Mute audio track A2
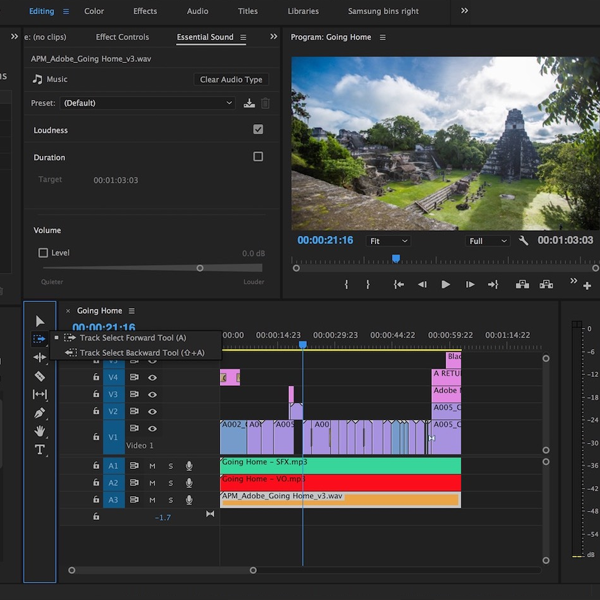 (x=152, y=483)
